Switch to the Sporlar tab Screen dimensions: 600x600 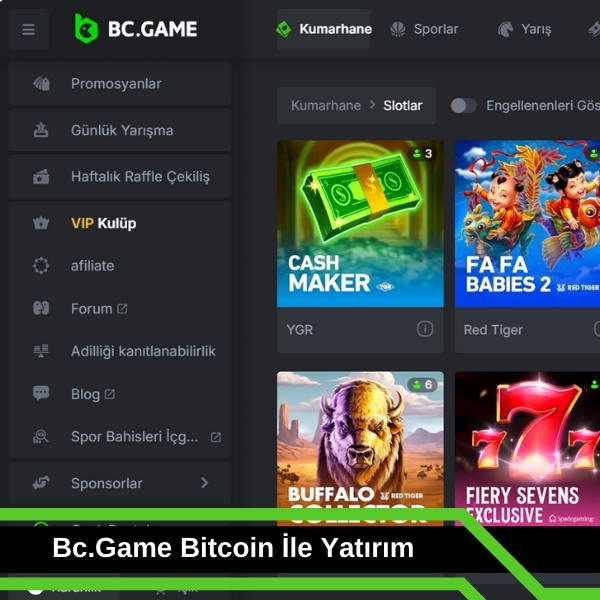424,29
